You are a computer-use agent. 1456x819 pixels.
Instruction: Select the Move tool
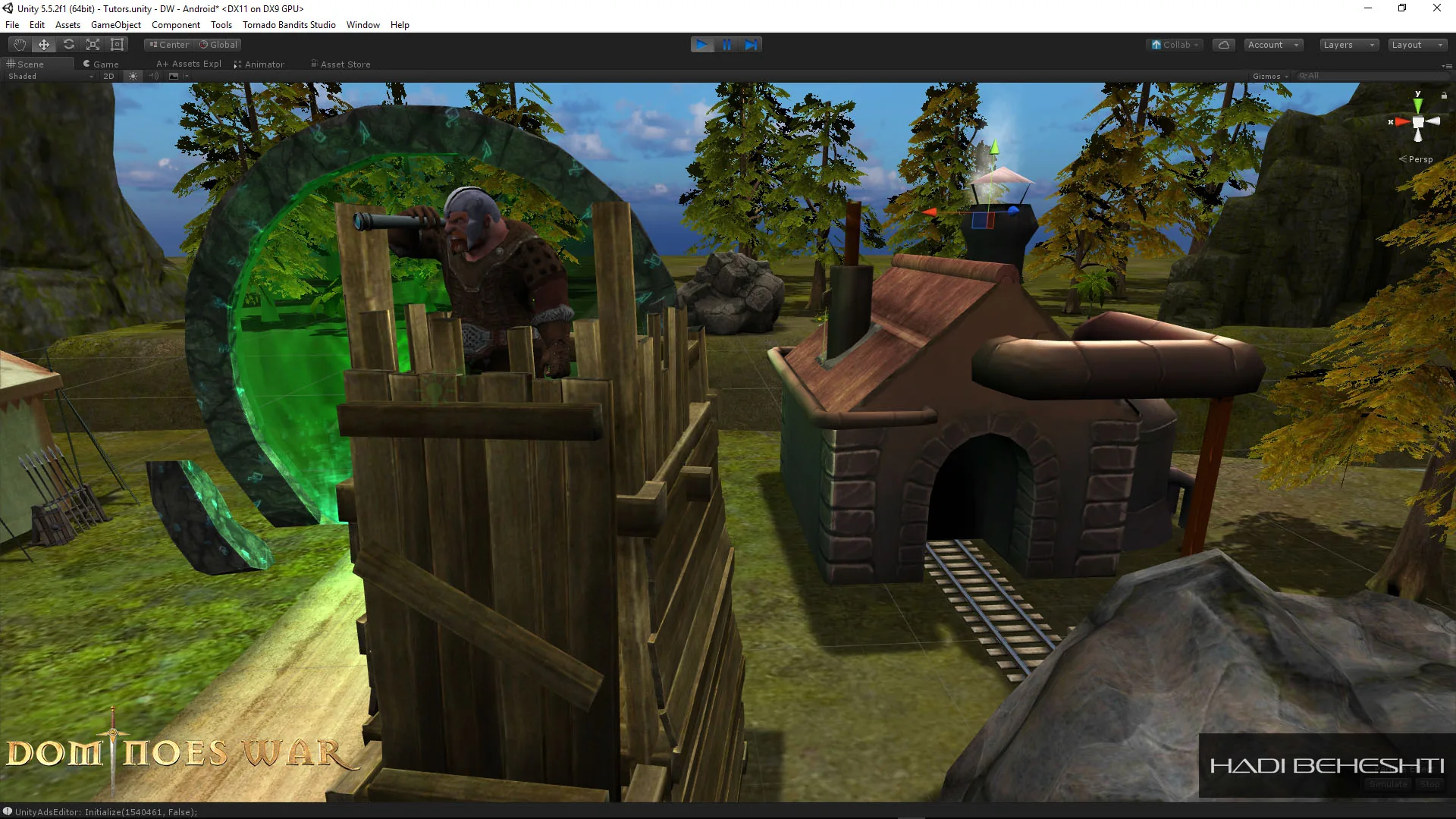(x=44, y=45)
